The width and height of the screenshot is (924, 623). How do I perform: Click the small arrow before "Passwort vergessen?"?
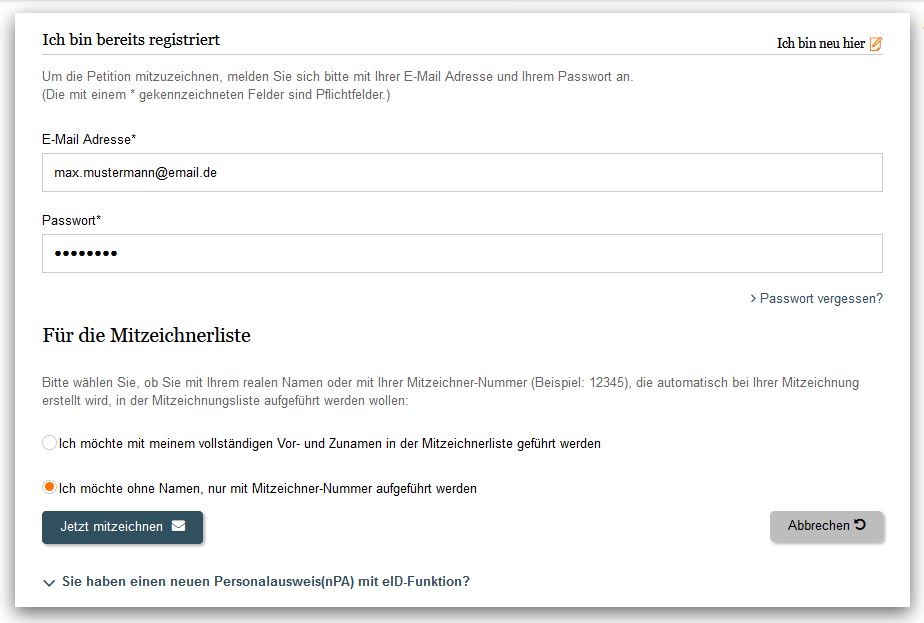(x=753, y=298)
